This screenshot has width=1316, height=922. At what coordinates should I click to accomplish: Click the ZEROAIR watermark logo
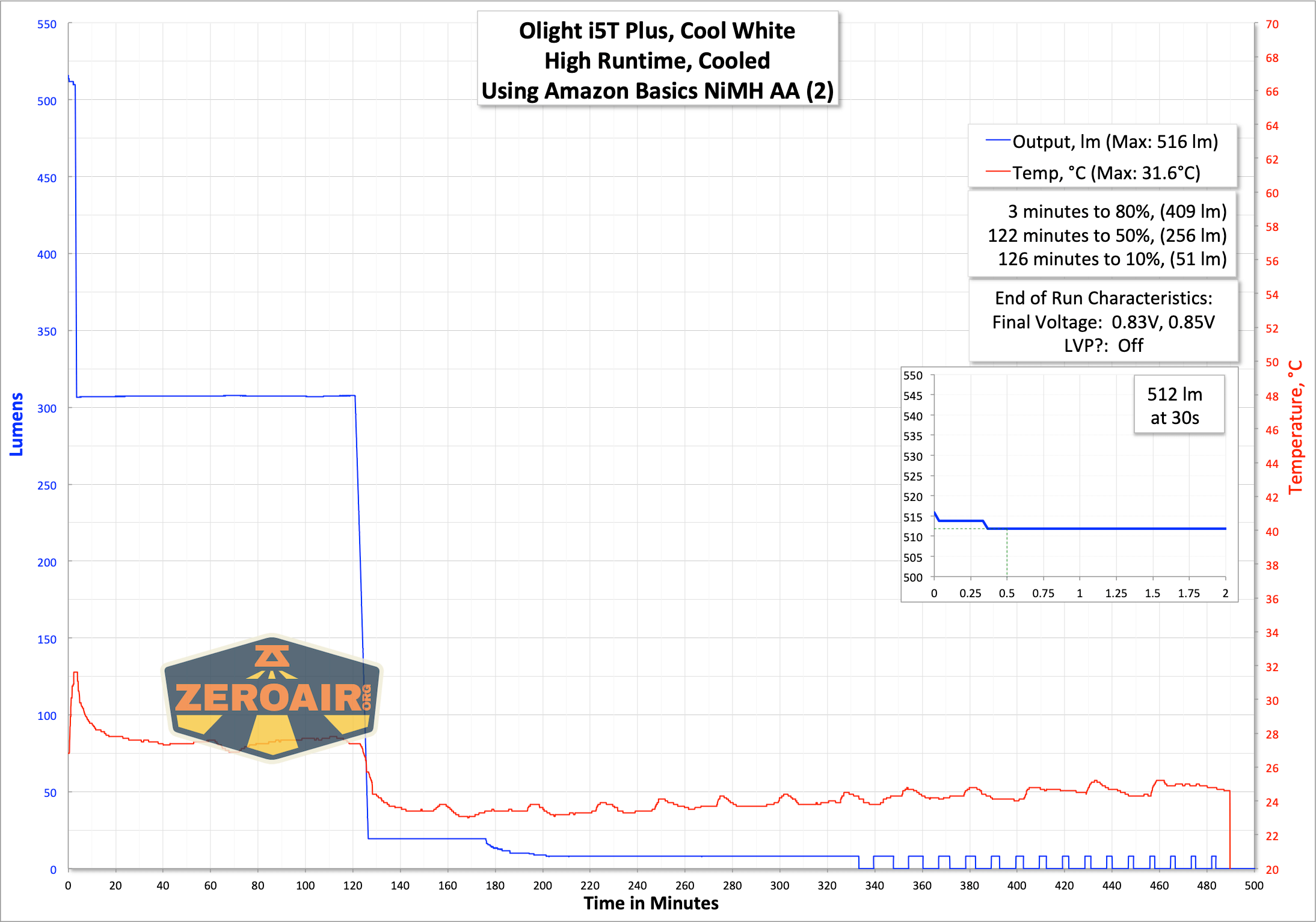click(x=272, y=698)
